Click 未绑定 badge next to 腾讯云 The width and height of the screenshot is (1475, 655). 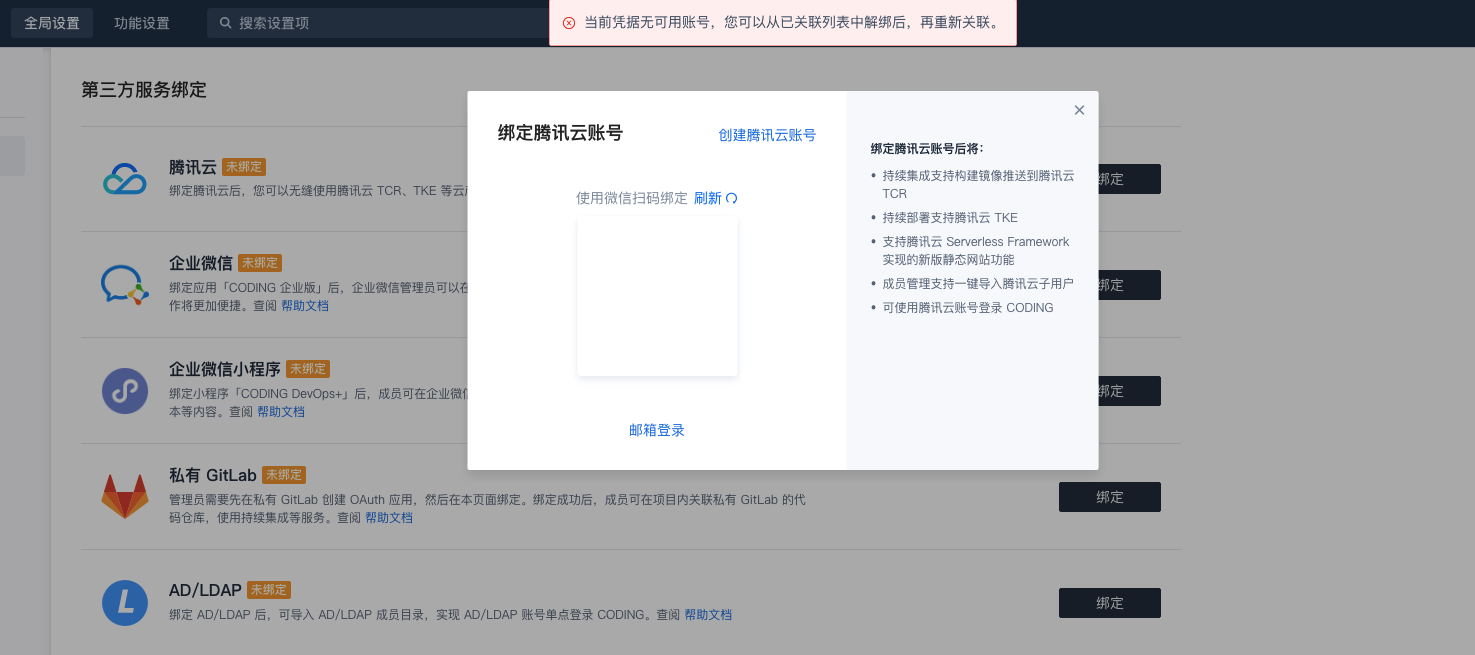tap(244, 167)
